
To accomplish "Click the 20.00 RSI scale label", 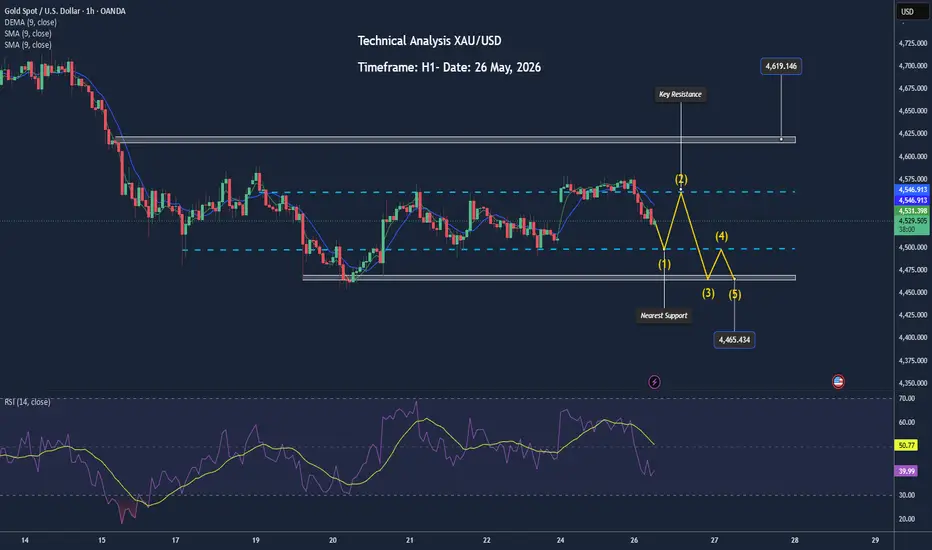I will (906, 518).
